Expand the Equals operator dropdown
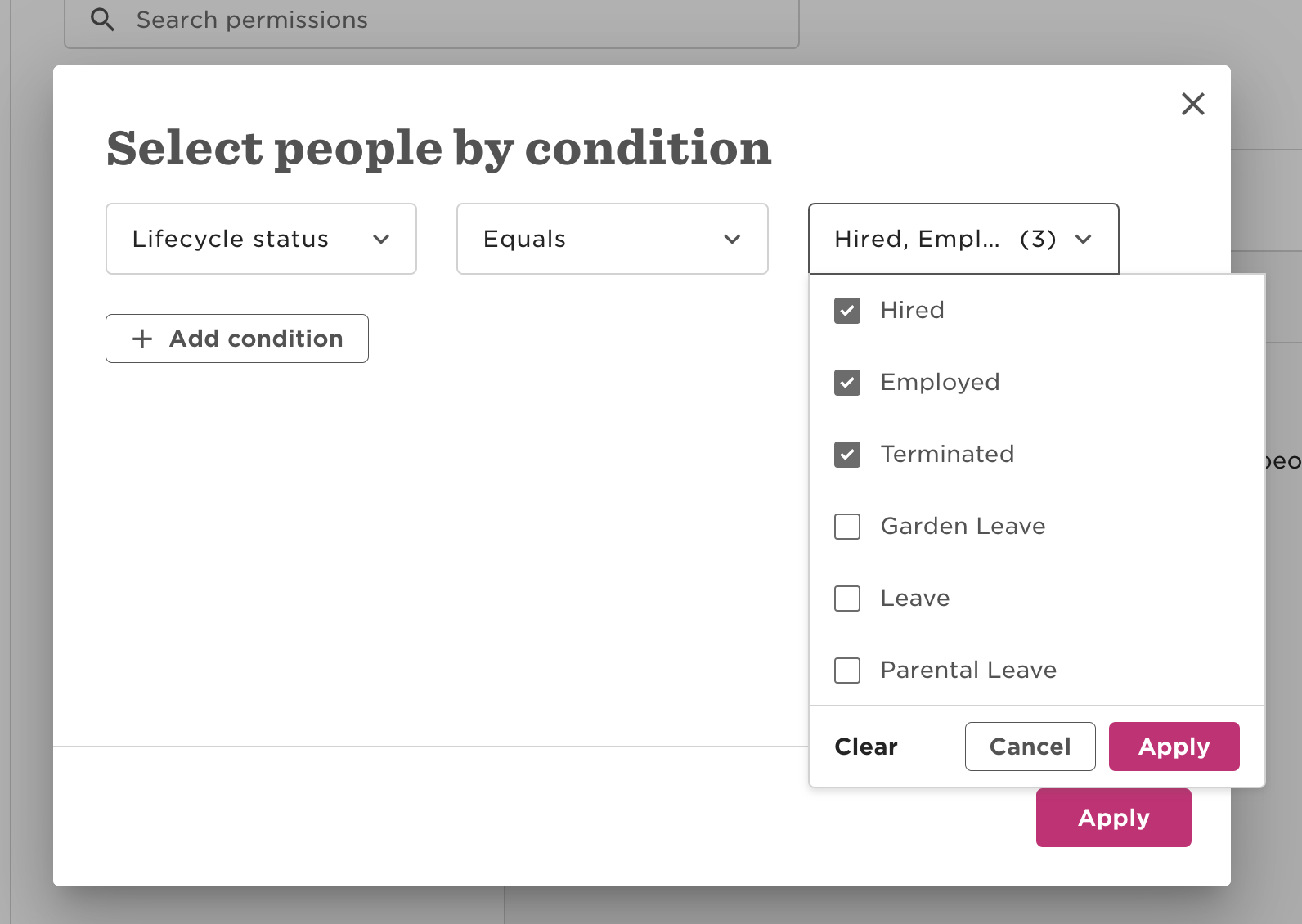 (x=612, y=239)
